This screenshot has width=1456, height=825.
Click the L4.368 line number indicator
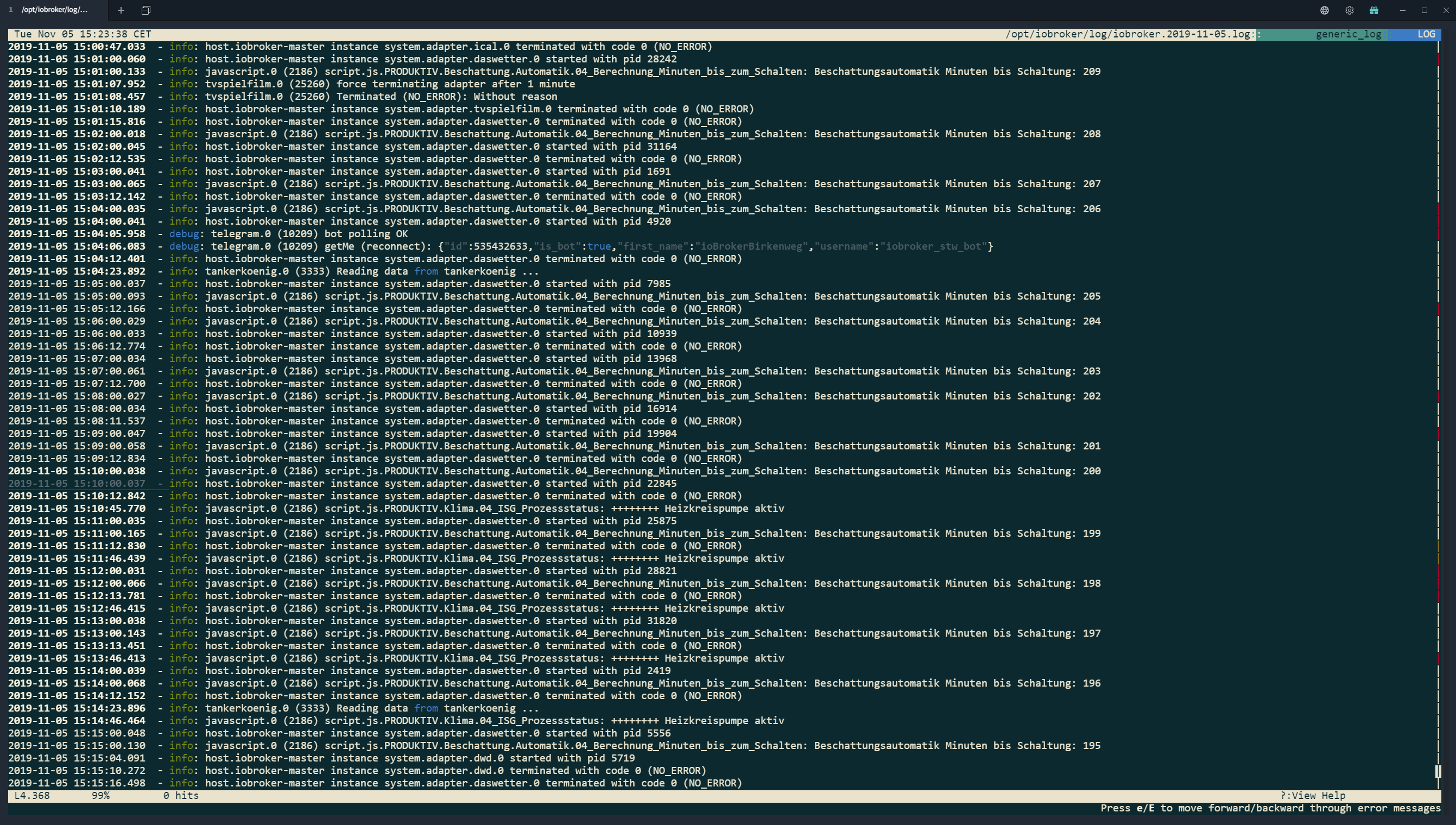tap(31, 796)
